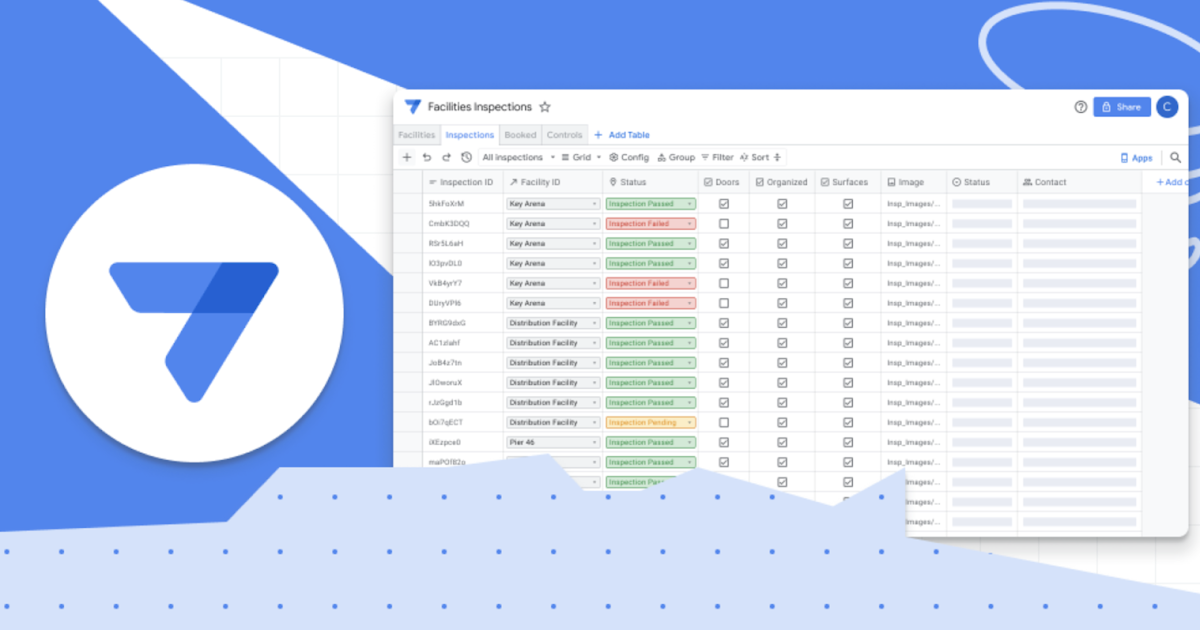The width and height of the screenshot is (1200, 630).
Task: Select the Inspection Passed tag in row RSr5L6aH
Action: tap(650, 243)
